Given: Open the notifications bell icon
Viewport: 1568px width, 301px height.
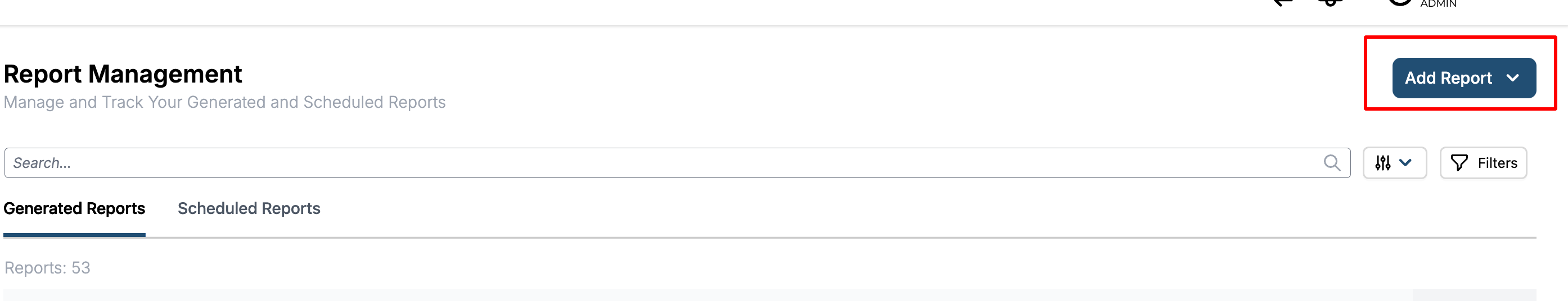Looking at the screenshot, I should 1330,3.
